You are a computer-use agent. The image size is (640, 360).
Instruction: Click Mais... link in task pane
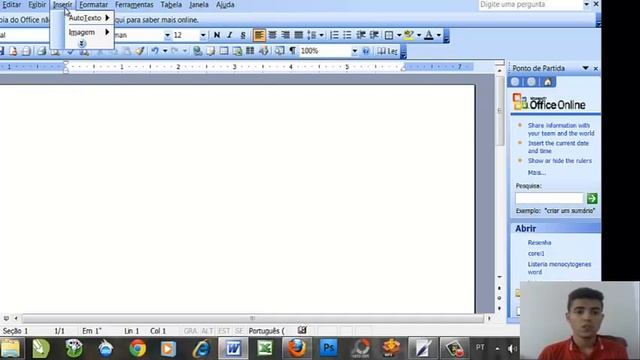point(536,173)
